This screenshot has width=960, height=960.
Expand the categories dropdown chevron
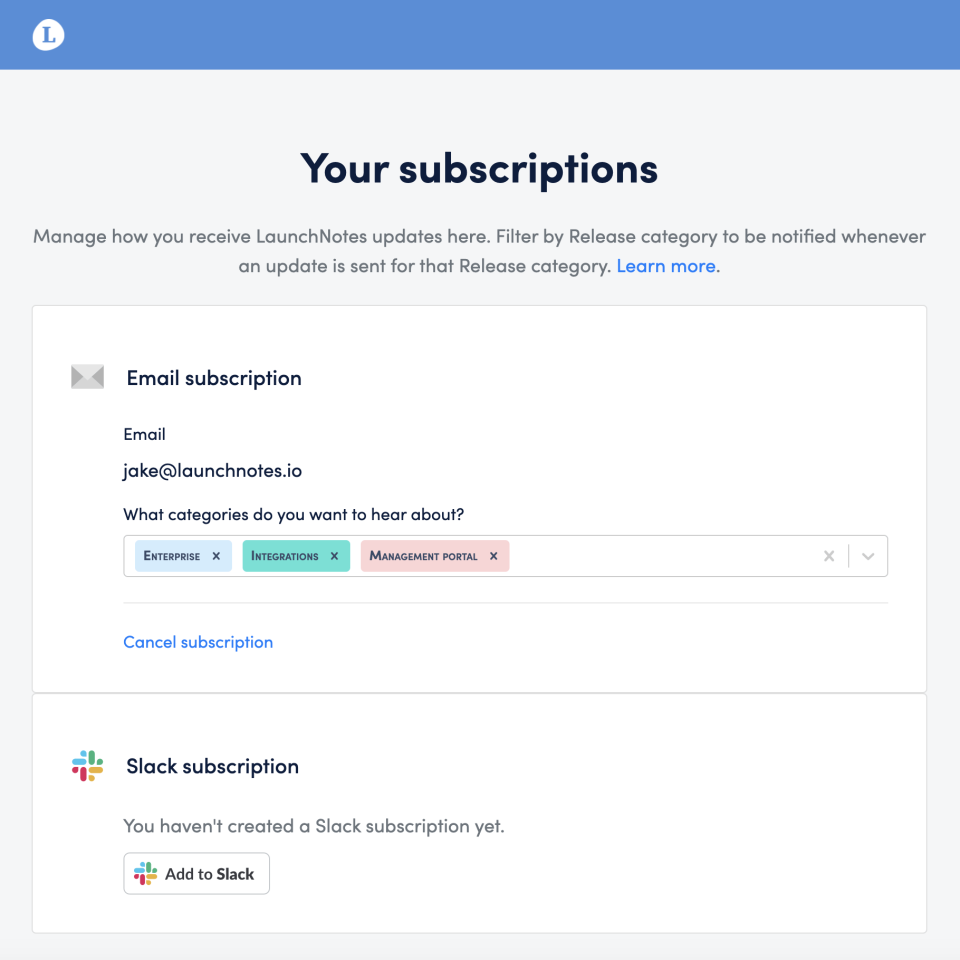tap(868, 556)
